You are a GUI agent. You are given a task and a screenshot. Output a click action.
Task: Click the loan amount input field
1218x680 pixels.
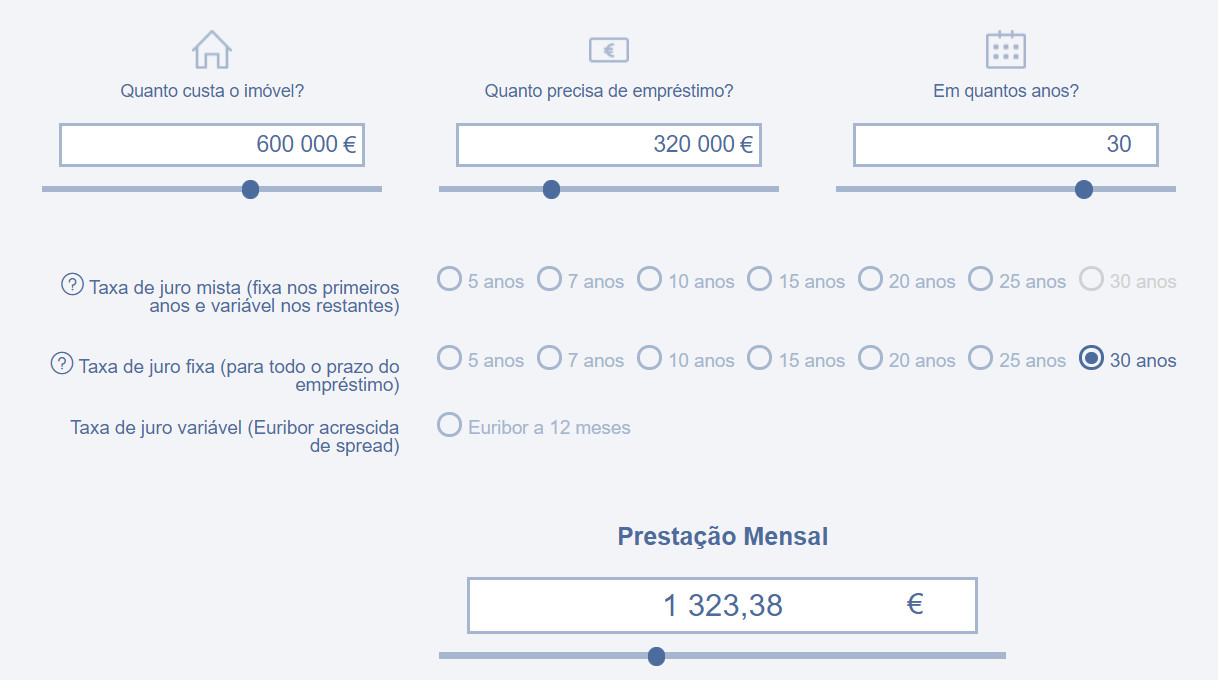click(608, 145)
